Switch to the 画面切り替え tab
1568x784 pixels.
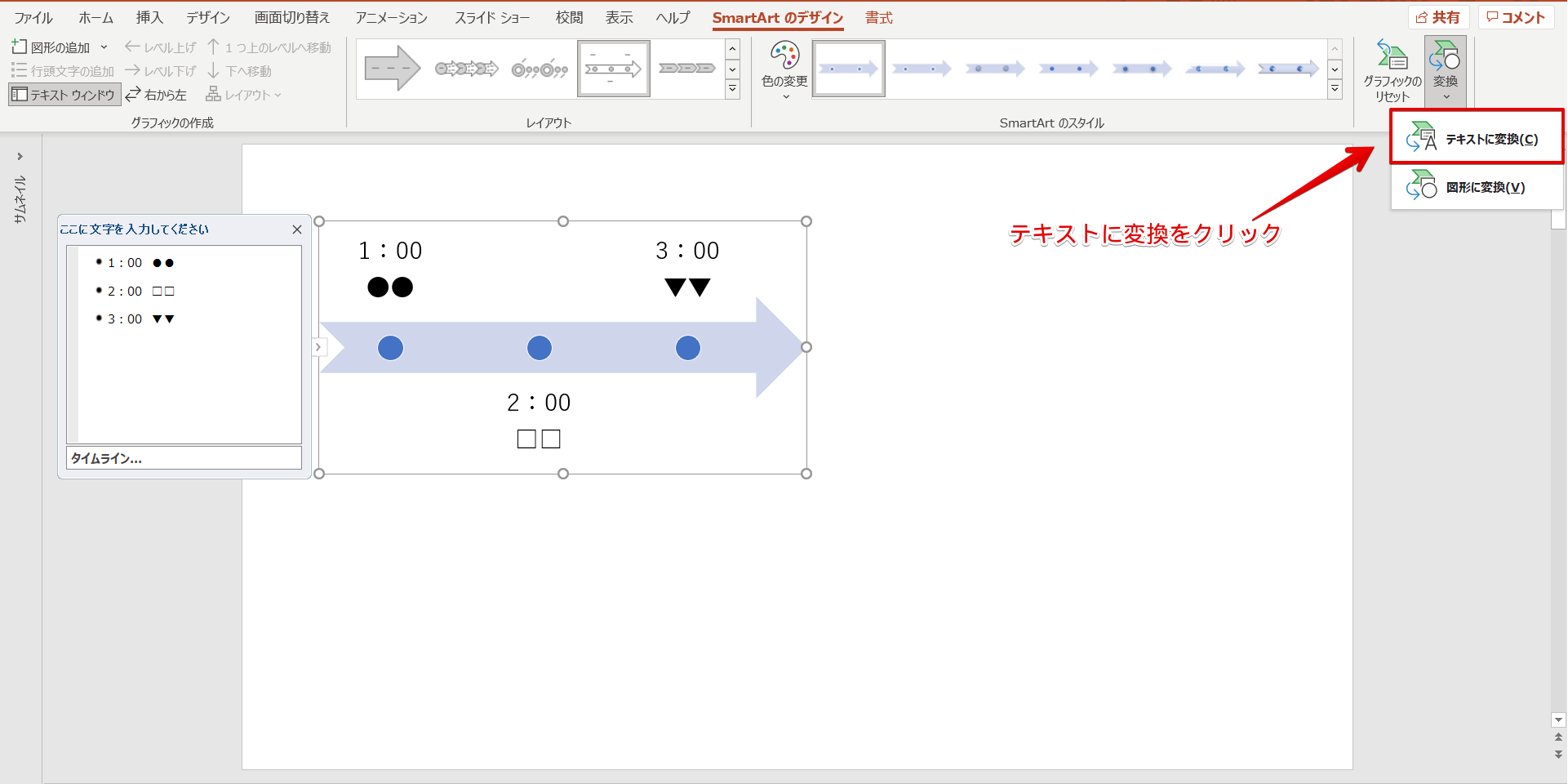[291, 17]
